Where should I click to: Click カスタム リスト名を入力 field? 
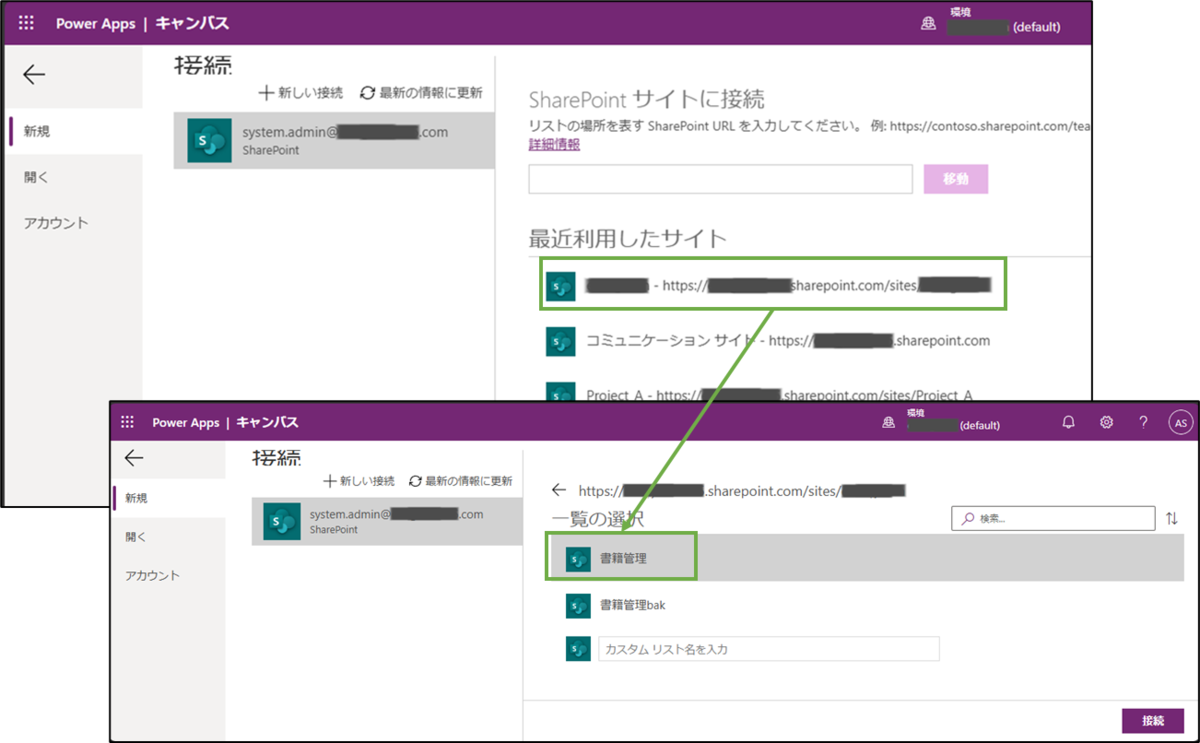click(768, 649)
